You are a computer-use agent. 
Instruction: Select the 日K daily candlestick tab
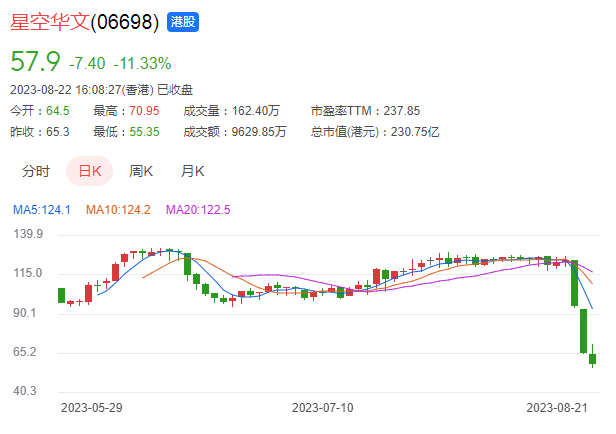click(90, 171)
